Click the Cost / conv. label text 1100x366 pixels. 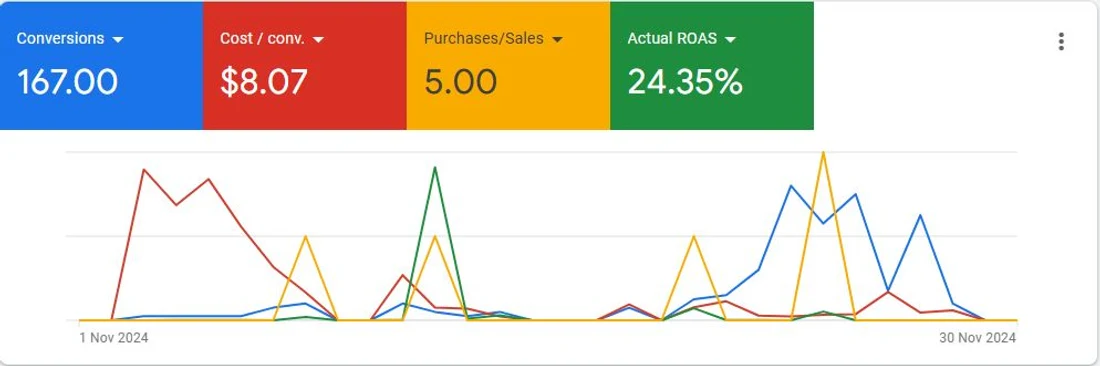coord(262,39)
